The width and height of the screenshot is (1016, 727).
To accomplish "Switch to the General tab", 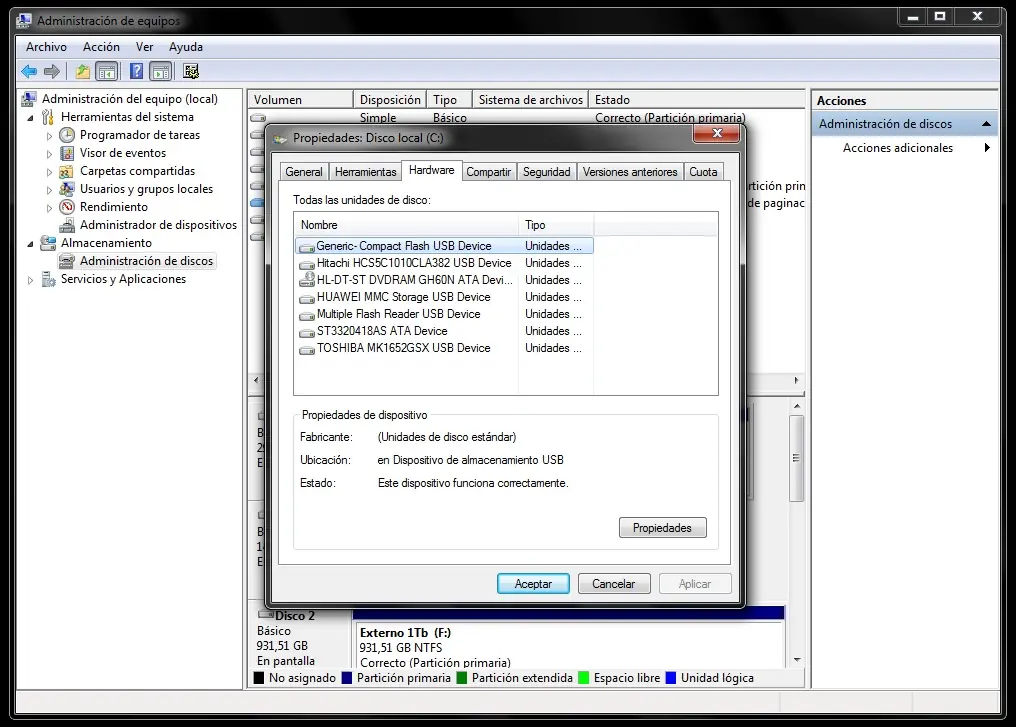I will tap(304, 172).
